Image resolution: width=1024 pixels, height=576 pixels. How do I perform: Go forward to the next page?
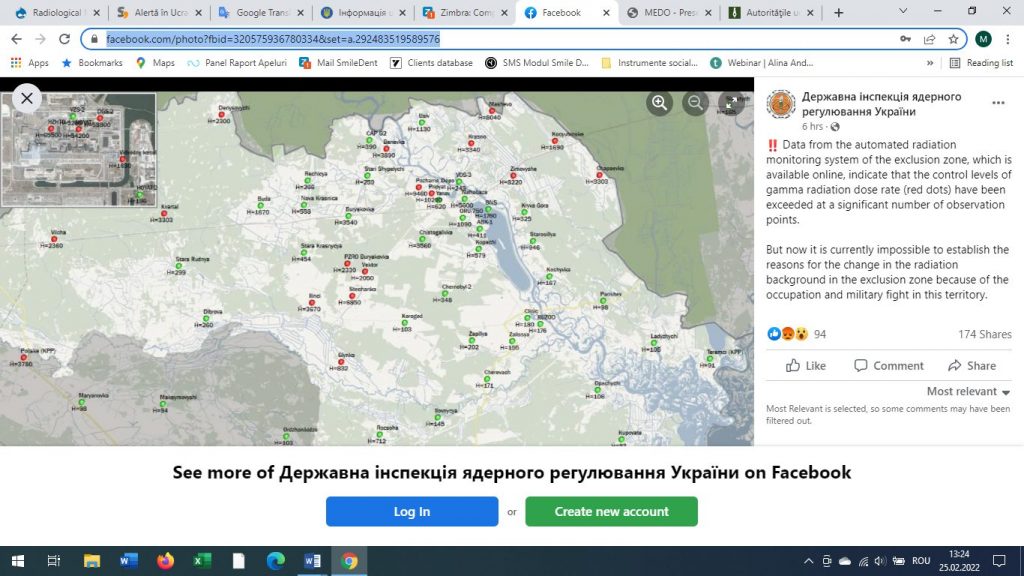(x=40, y=39)
